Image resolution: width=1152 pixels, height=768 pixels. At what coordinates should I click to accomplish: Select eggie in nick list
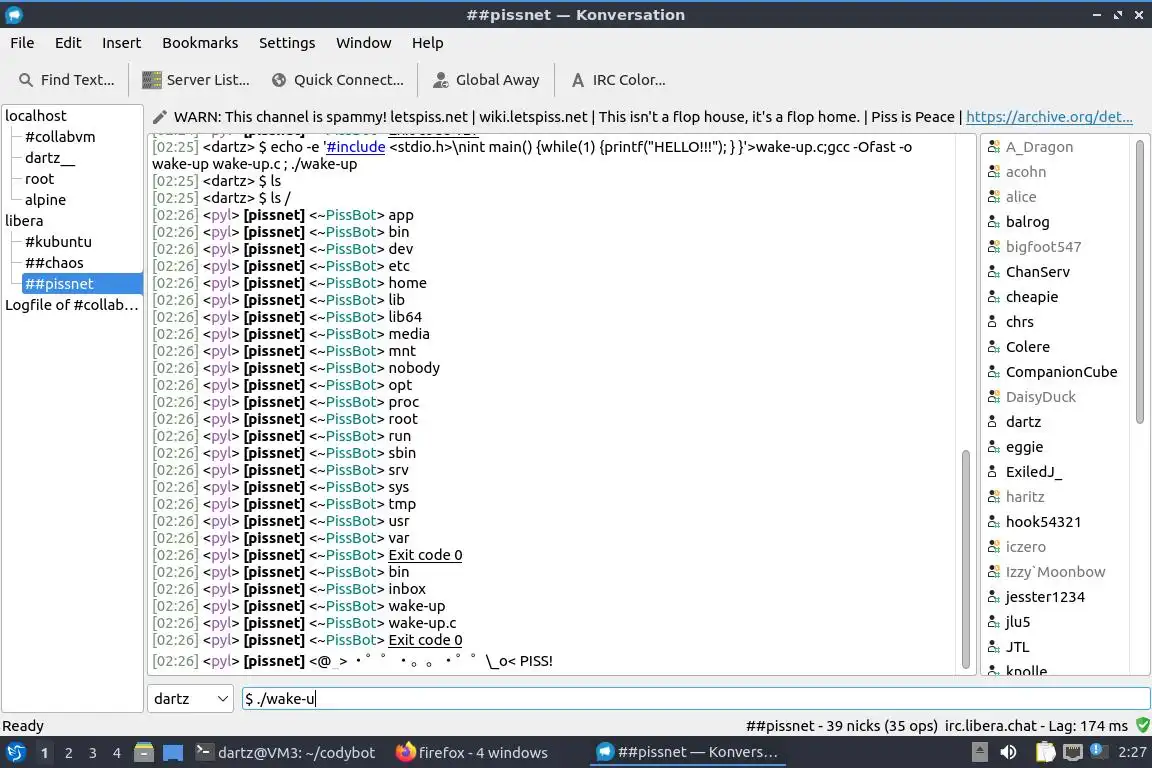[x=1024, y=447]
